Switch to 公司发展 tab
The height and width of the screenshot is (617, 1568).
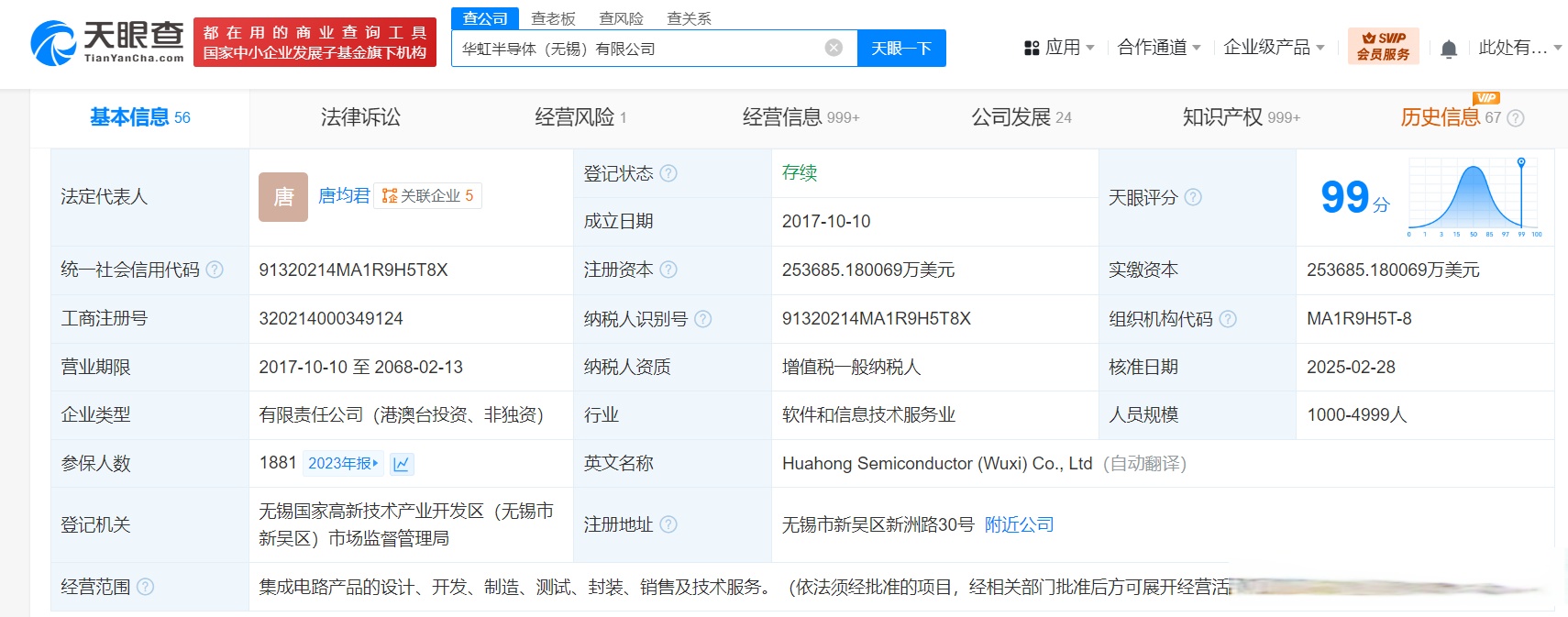coord(1021,117)
